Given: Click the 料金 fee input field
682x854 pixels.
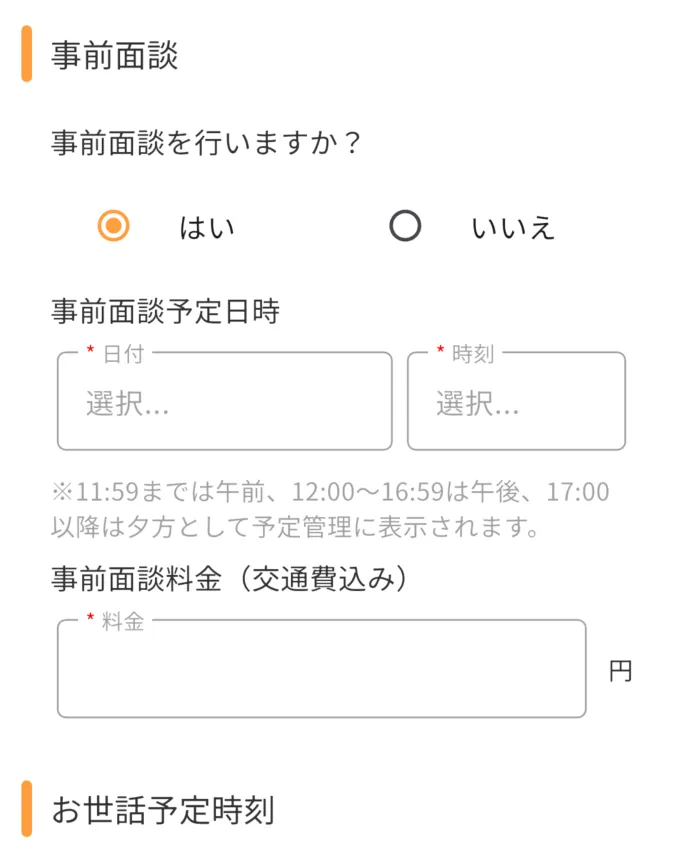Looking at the screenshot, I should (x=320, y=668).
